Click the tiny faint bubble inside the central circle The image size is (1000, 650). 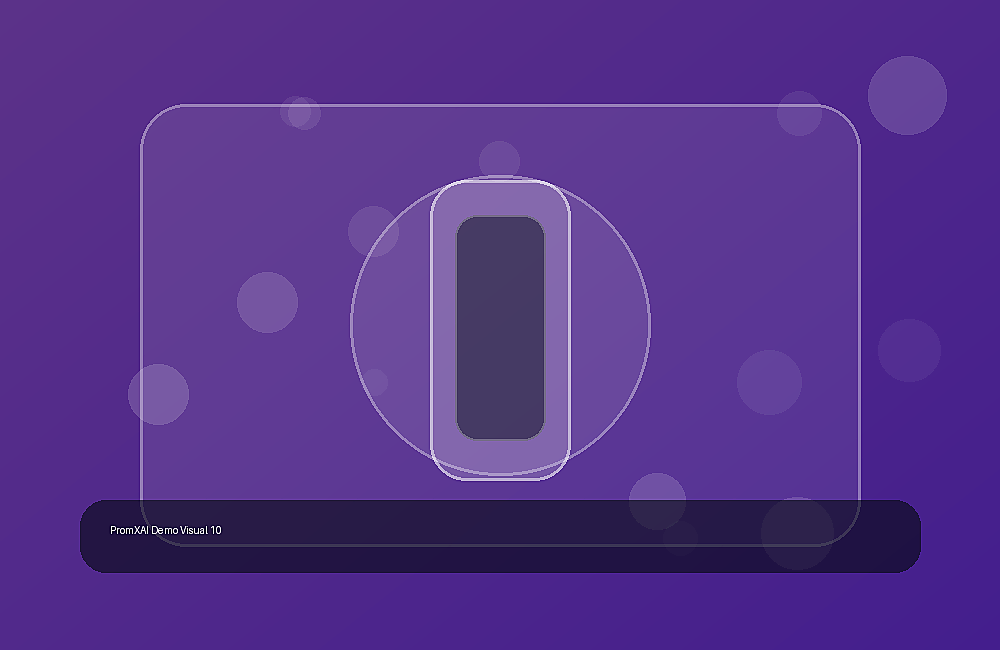(x=375, y=381)
